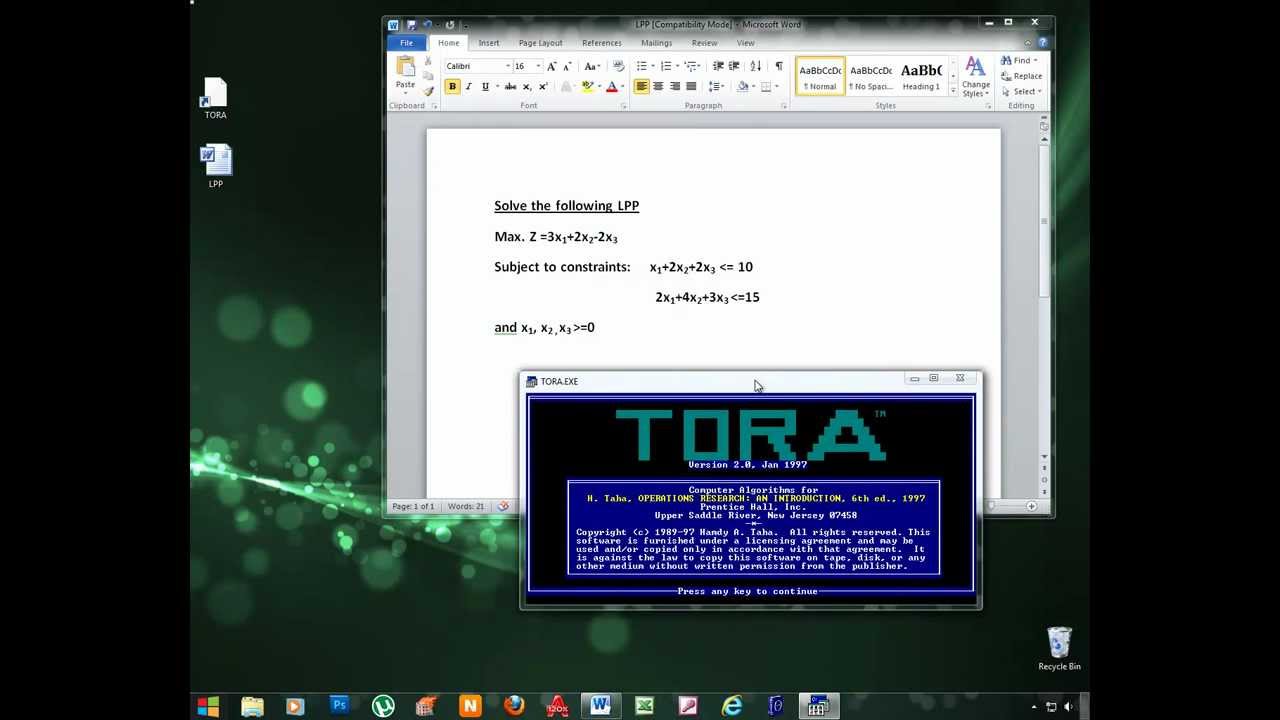The image size is (1280, 720).
Task: Click the TORA desktop shortcut icon
Action: click(x=215, y=99)
